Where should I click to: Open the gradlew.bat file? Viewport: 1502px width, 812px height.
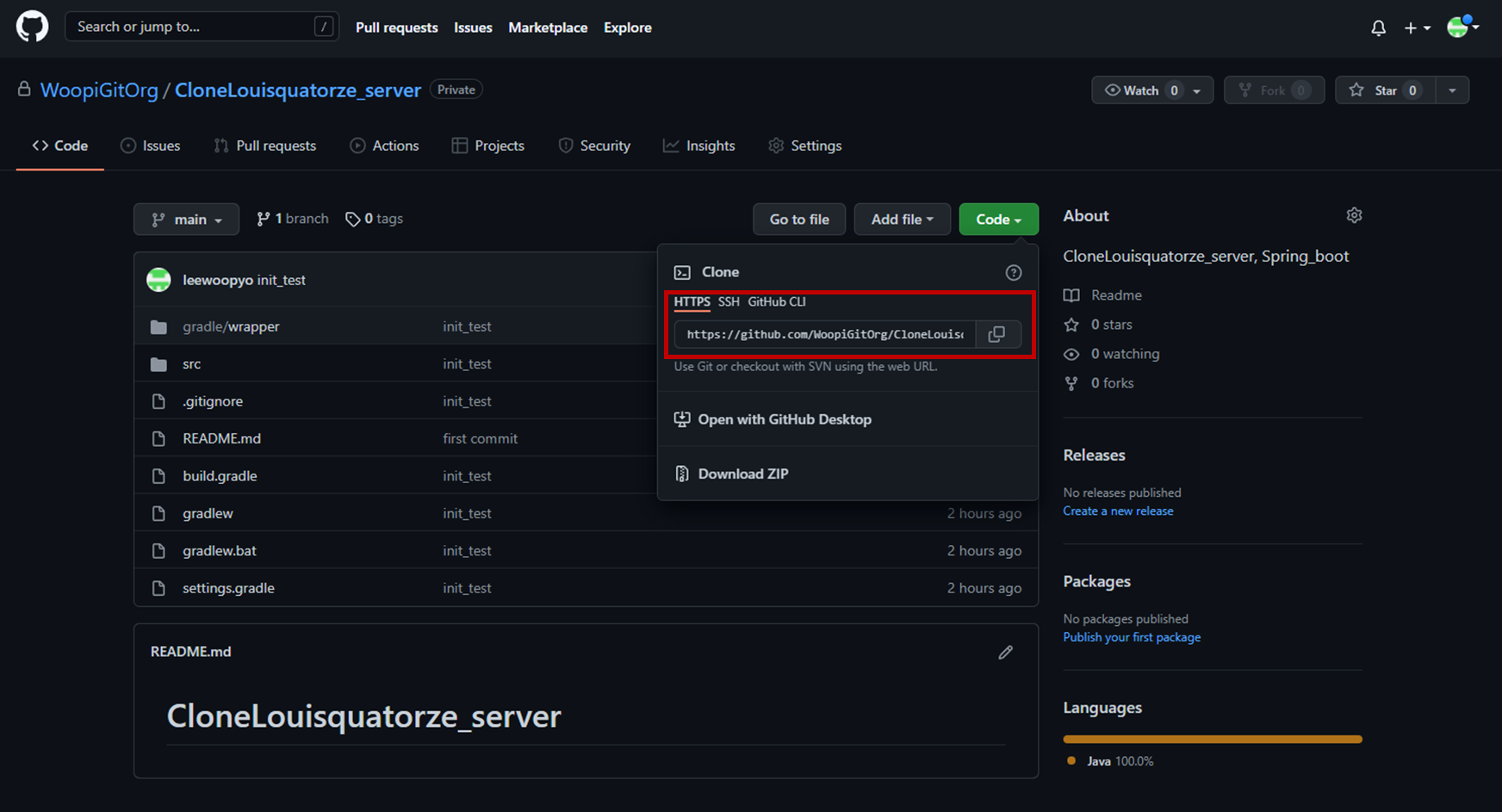tap(220, 550)
